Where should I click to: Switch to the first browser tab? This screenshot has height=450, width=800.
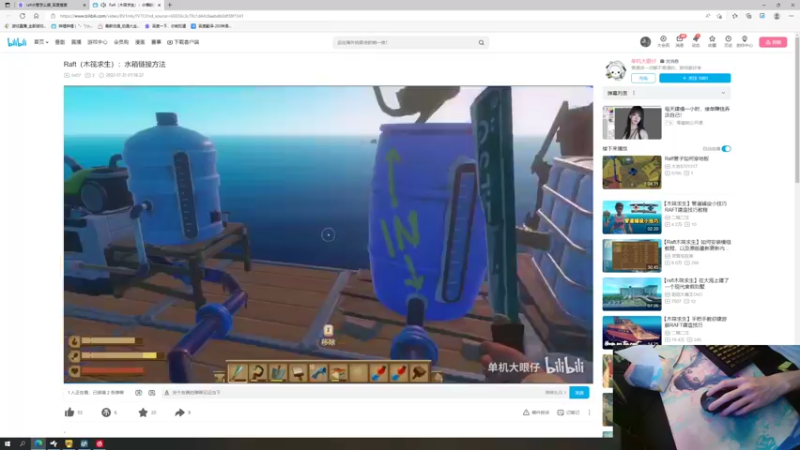tap(50, 5)
